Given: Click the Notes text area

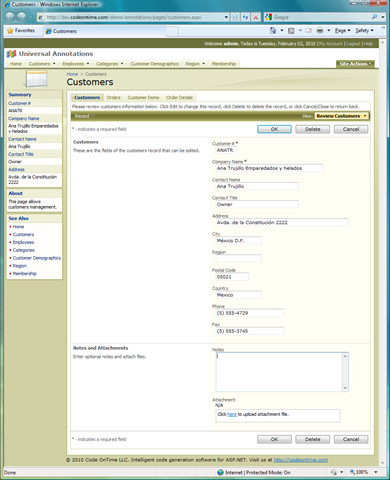Looking at the screenshot, I should [279, 372].
